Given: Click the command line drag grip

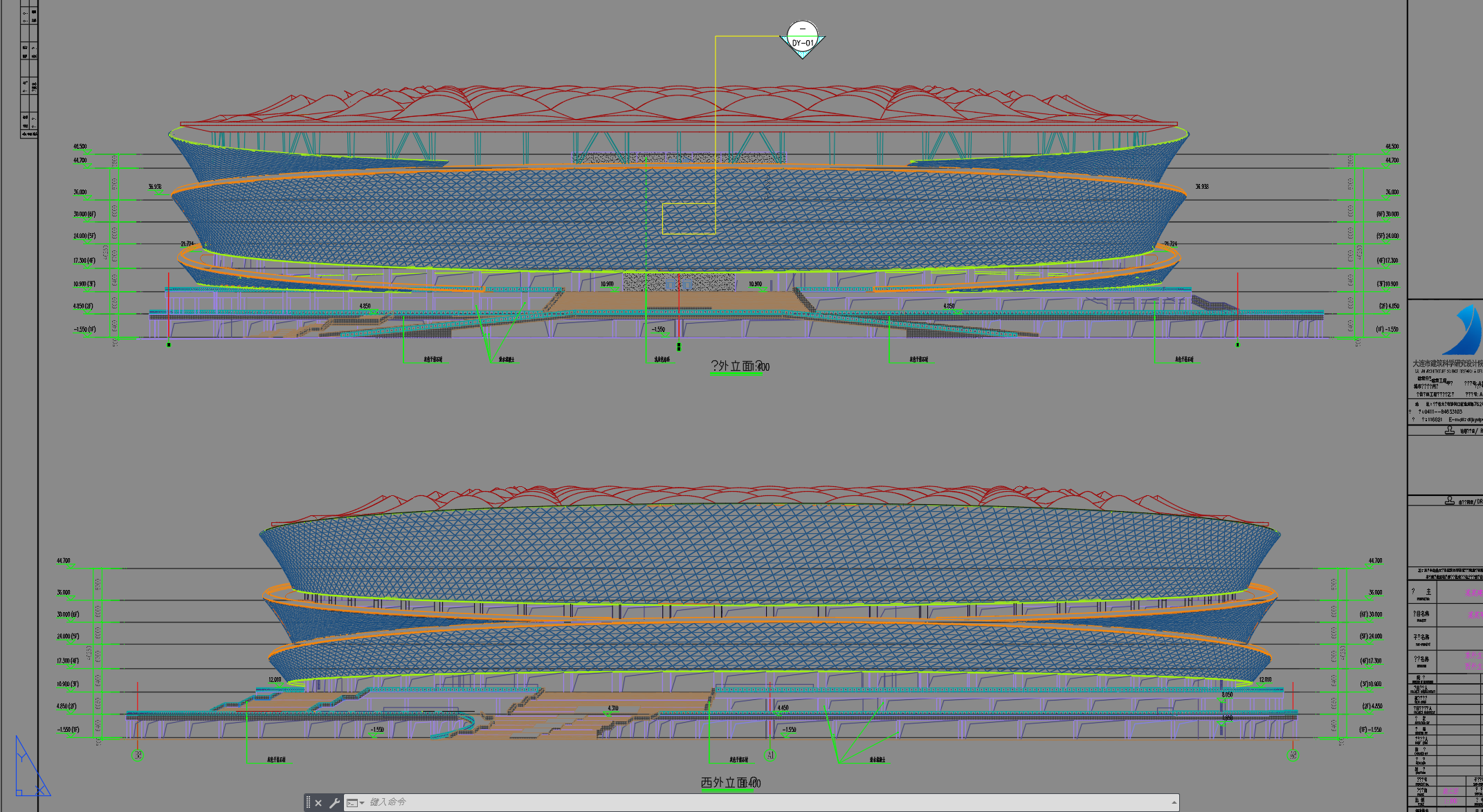Looking at the screenshot, I should (308, 803).
